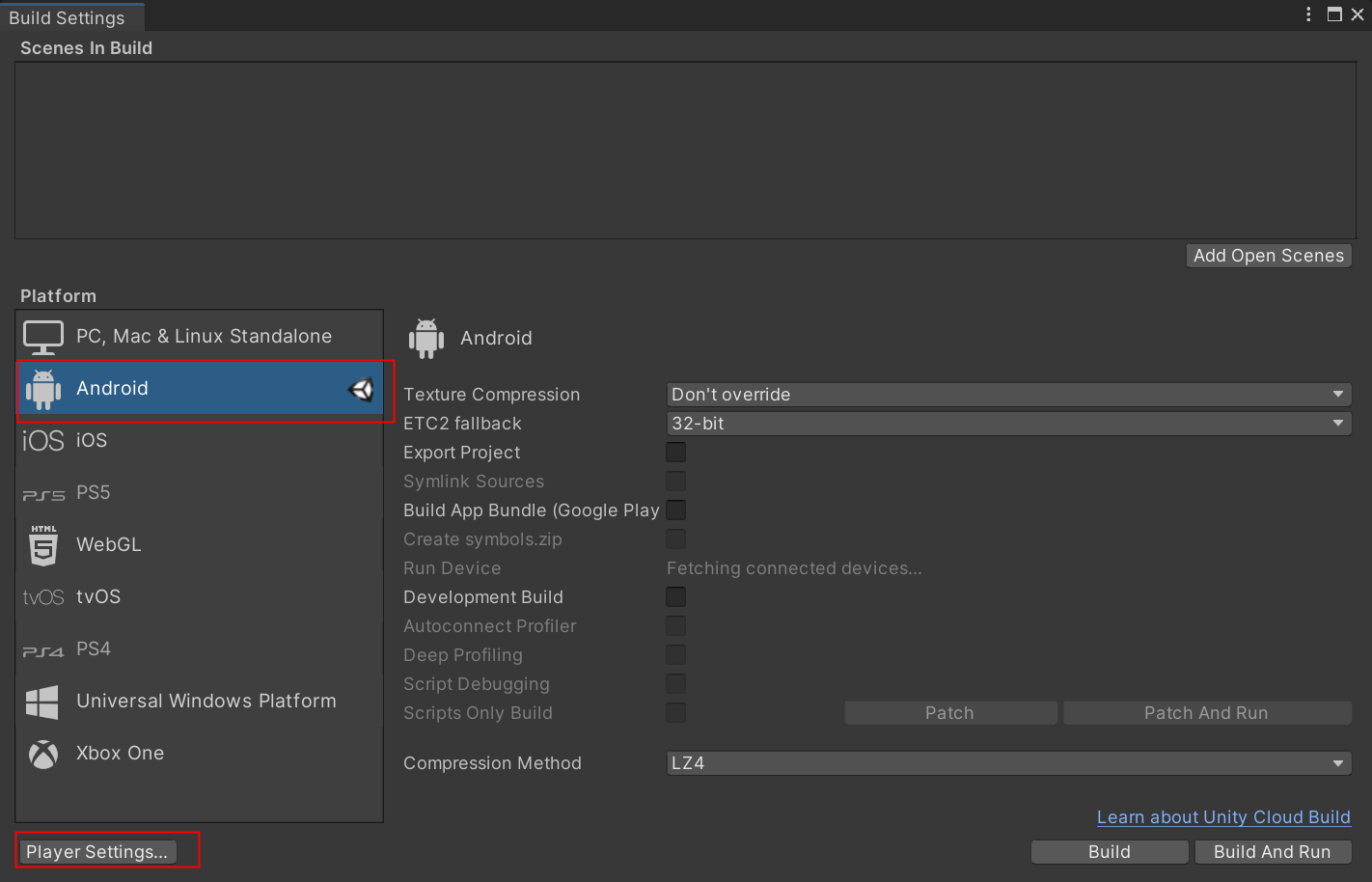This screenshot has height=882, width=1372.
Task: Click the Android robot icon in platform list
Action: (43, 389)
